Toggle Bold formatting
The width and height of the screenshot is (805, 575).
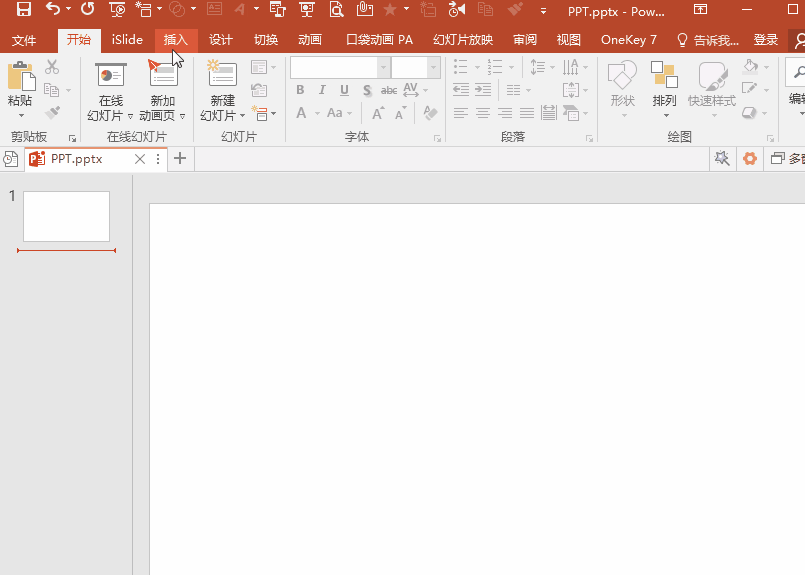(300, 90)
